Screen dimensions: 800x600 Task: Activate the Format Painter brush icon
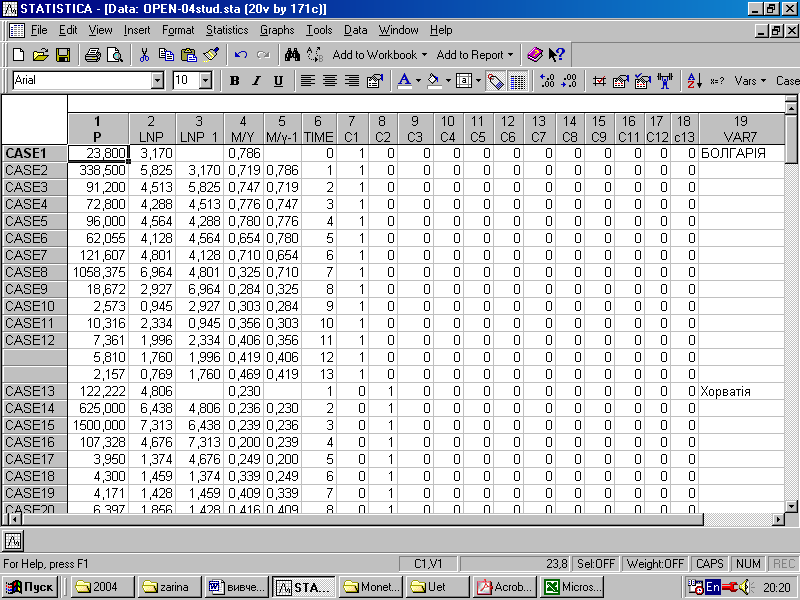coord(211,55)
